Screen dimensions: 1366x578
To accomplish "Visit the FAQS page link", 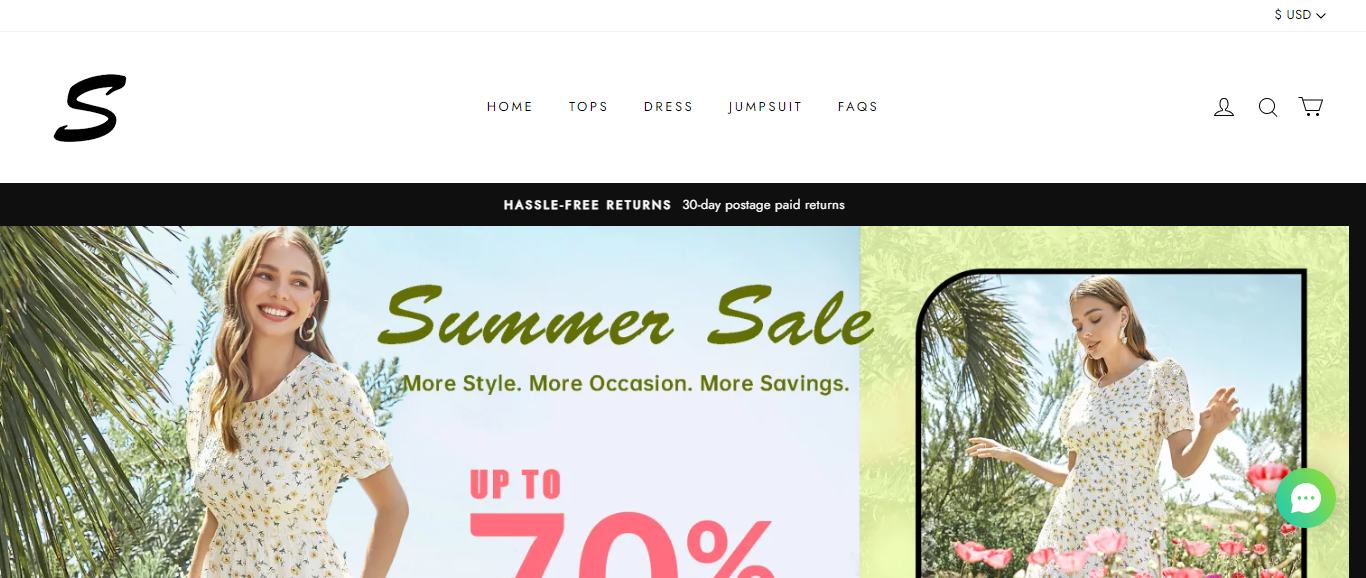I will 858,107.
